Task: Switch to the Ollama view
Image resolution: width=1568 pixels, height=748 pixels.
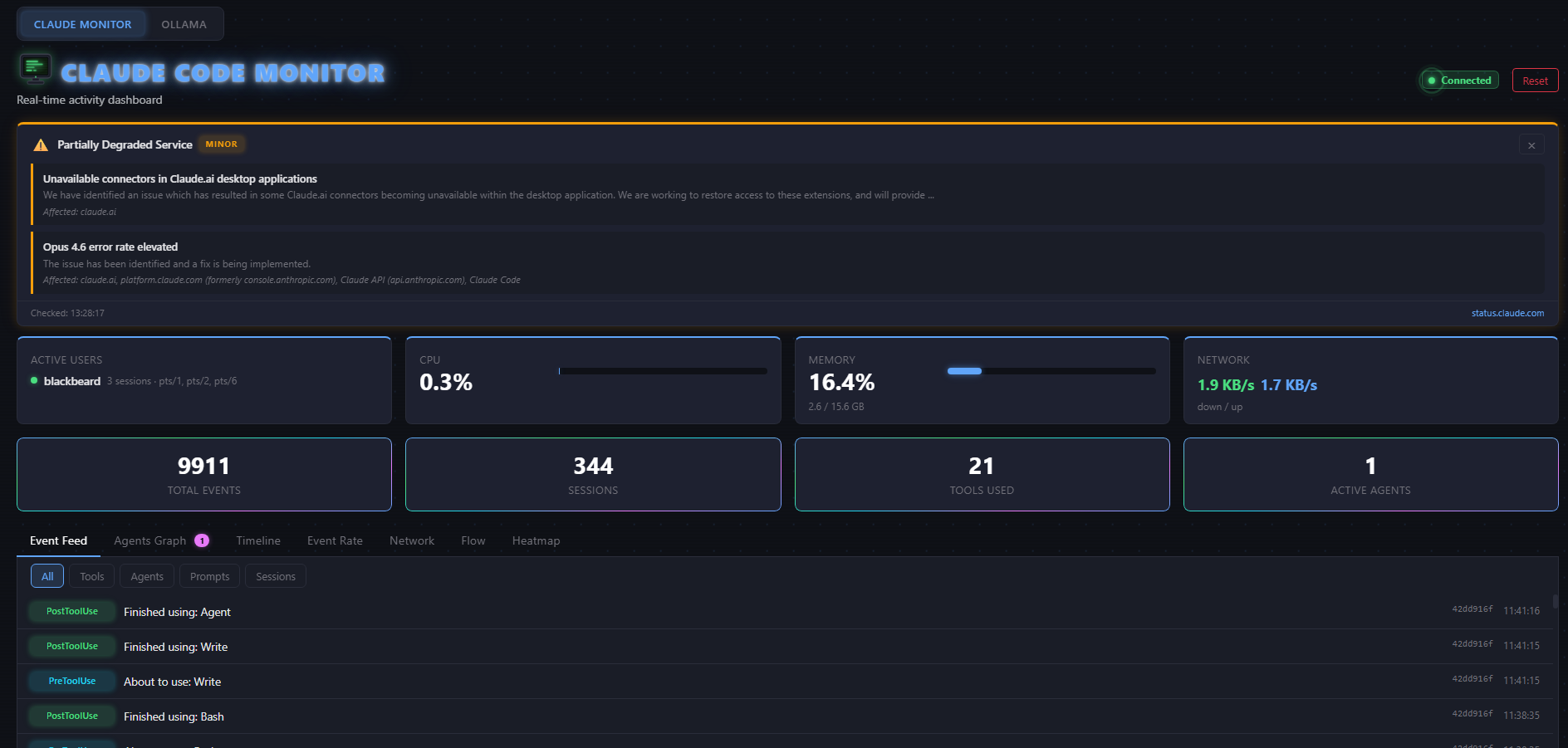Action: pos(184,24)
